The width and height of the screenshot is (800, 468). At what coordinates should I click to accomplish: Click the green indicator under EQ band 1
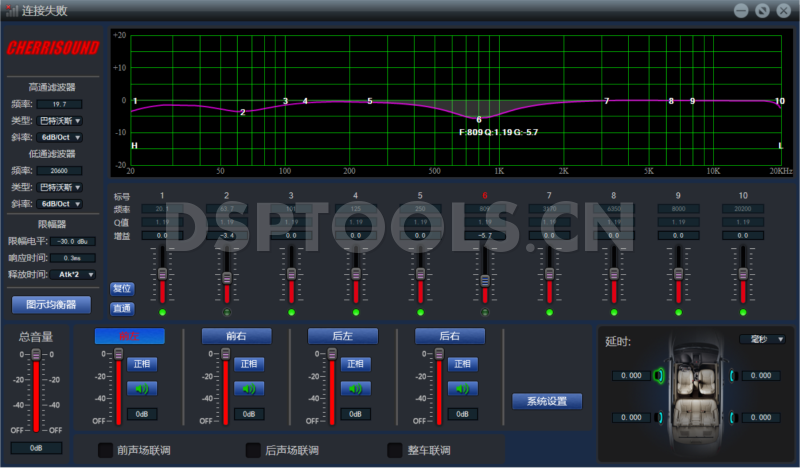coord(162,312)
